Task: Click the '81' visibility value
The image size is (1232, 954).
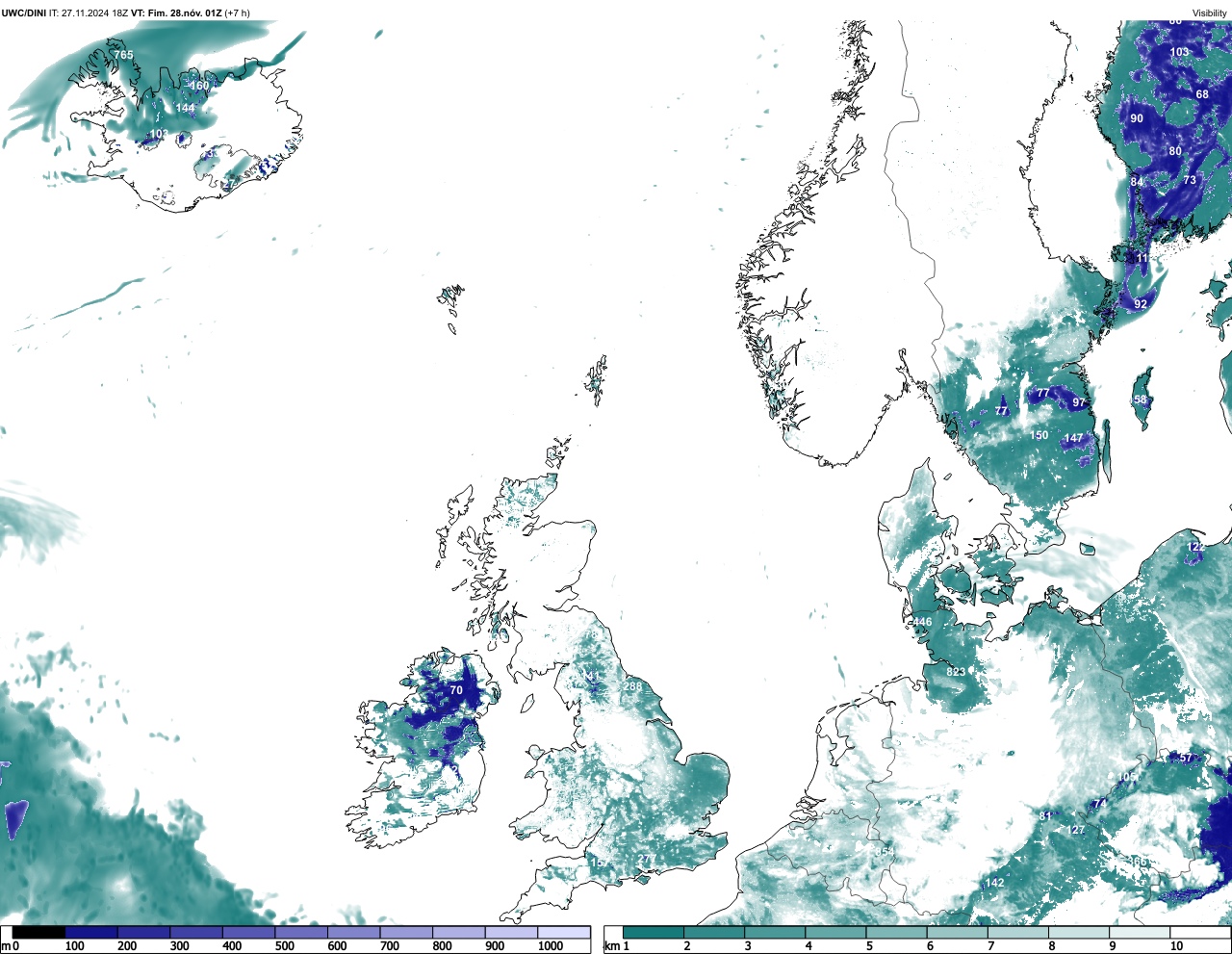Action: pos(1045,816)
